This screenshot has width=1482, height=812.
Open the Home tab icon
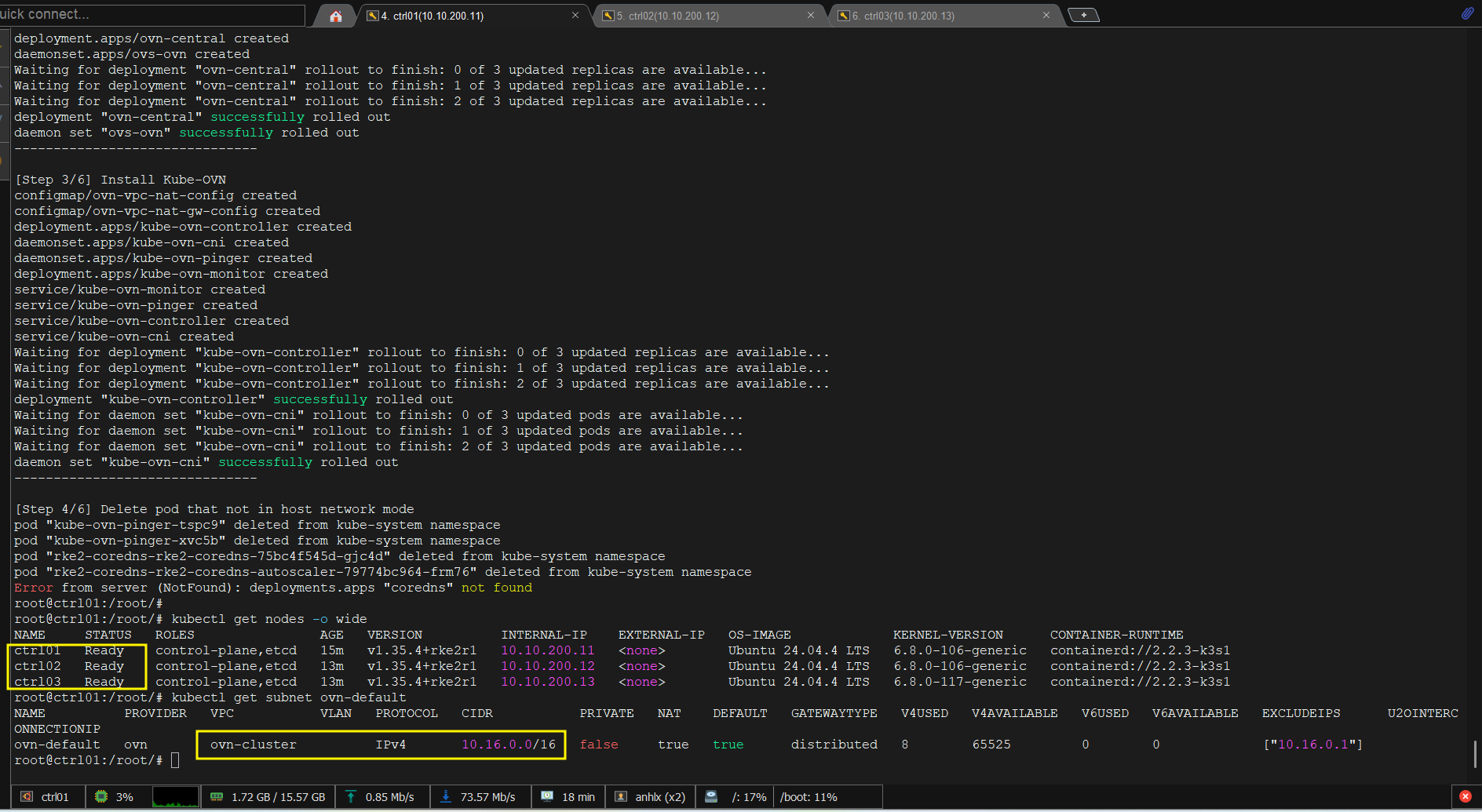pos(335,16)
